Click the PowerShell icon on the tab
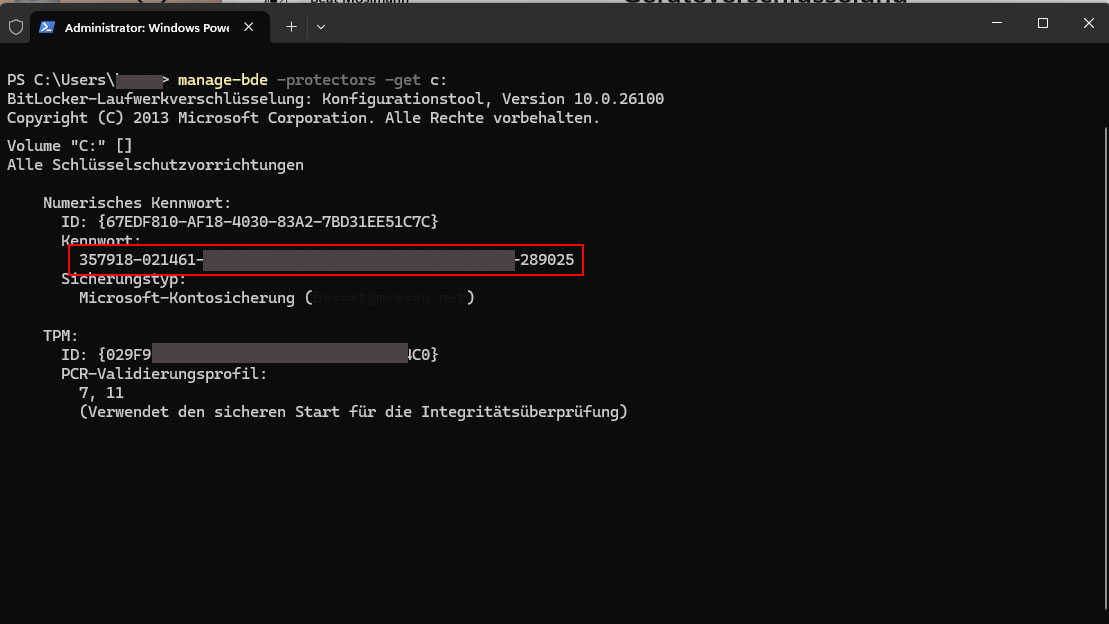The height and width of the screenshot is (624, 1109). click(x=47, y=27)
